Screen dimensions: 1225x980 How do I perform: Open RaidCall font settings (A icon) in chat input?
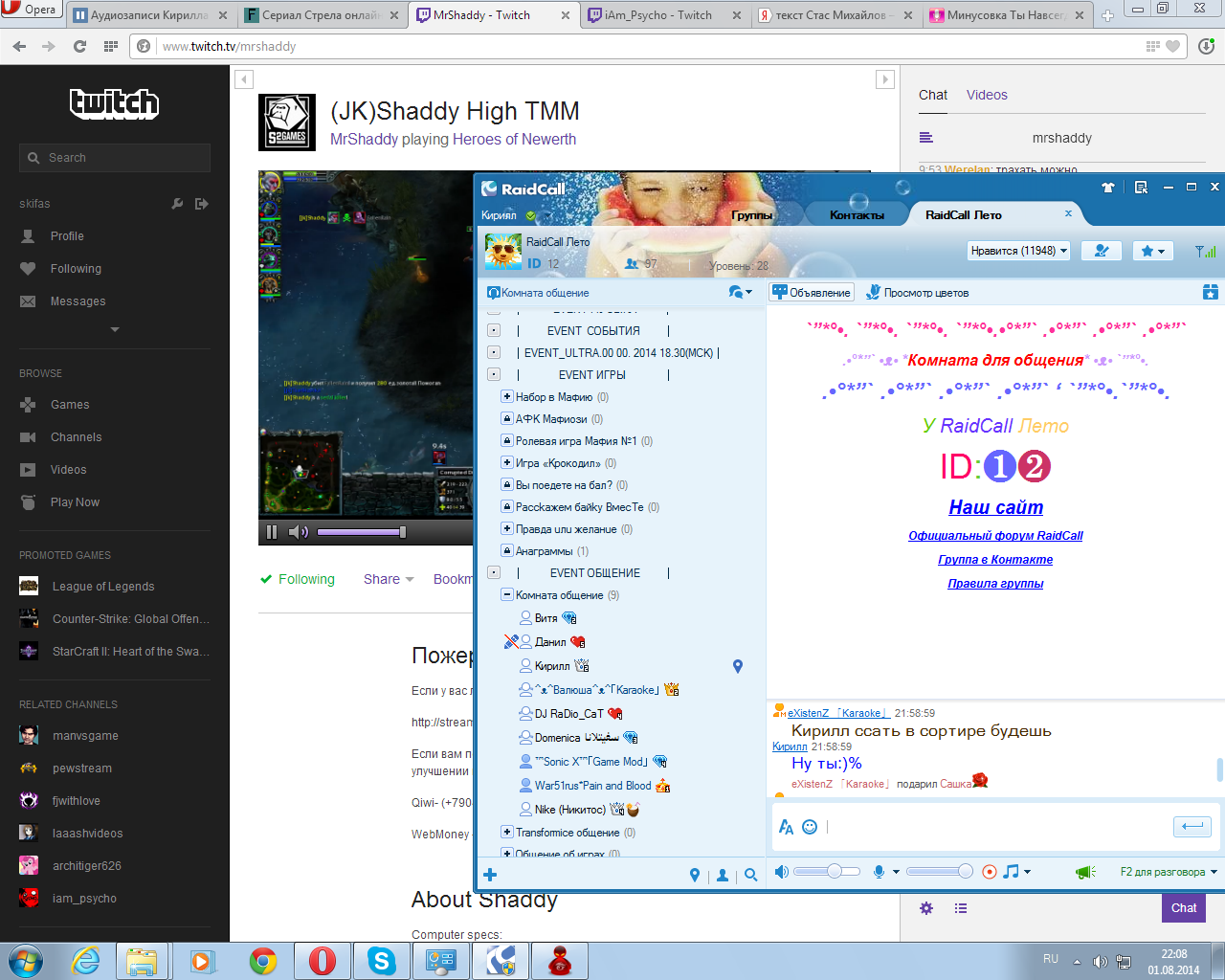(x=786, y=827)
